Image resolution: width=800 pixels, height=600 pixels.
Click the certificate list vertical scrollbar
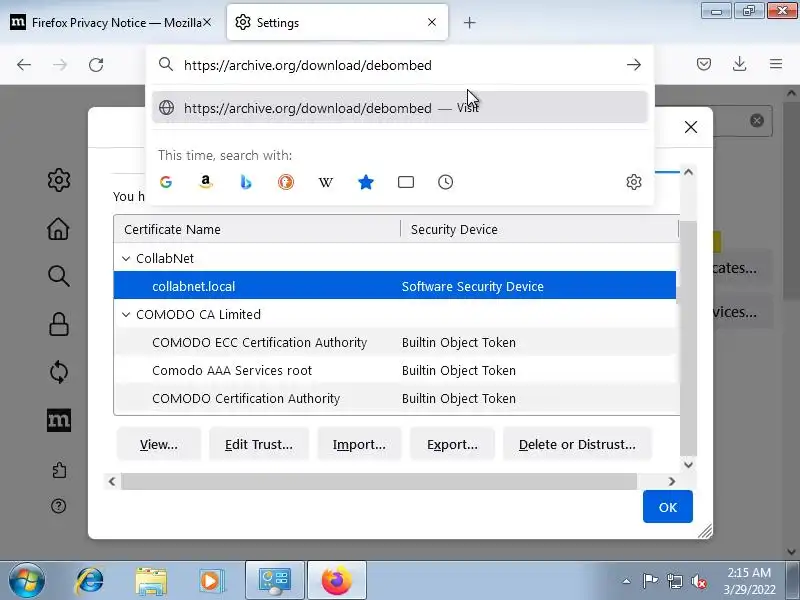pyautogui.click(x=688, y=338)
